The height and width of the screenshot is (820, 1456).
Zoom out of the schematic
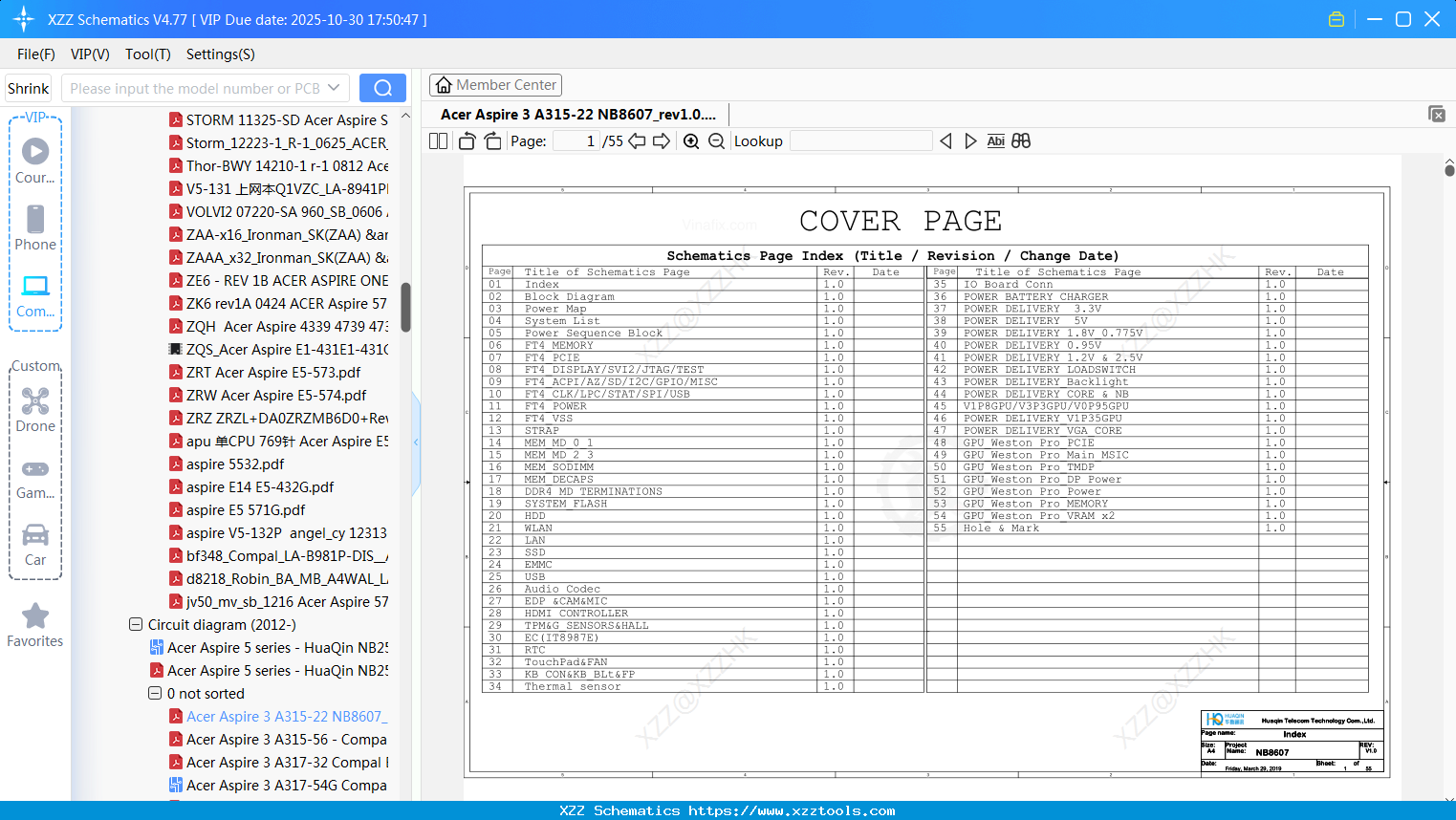tap(716, 141)
